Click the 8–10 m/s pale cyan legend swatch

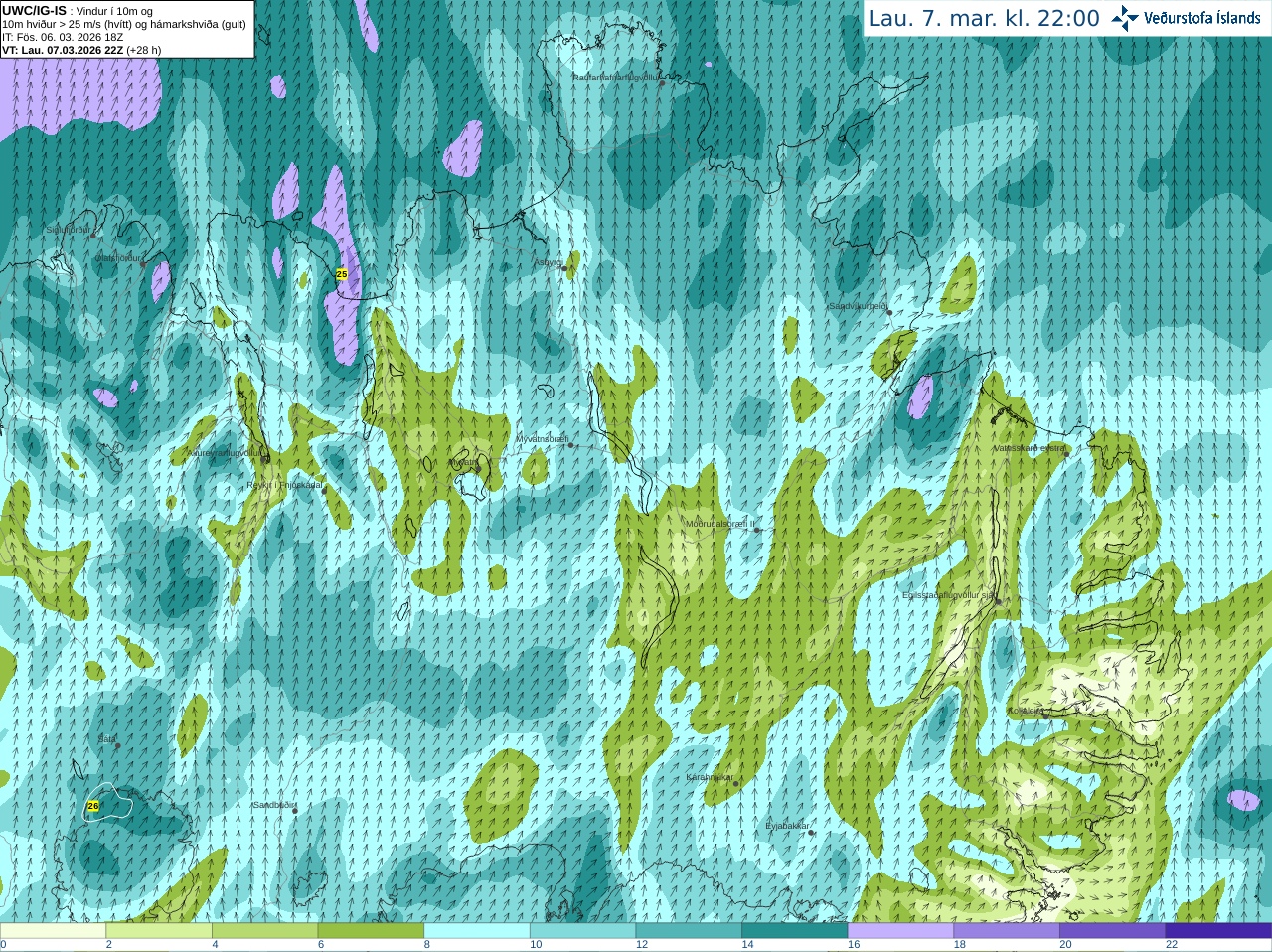[477, 931]
